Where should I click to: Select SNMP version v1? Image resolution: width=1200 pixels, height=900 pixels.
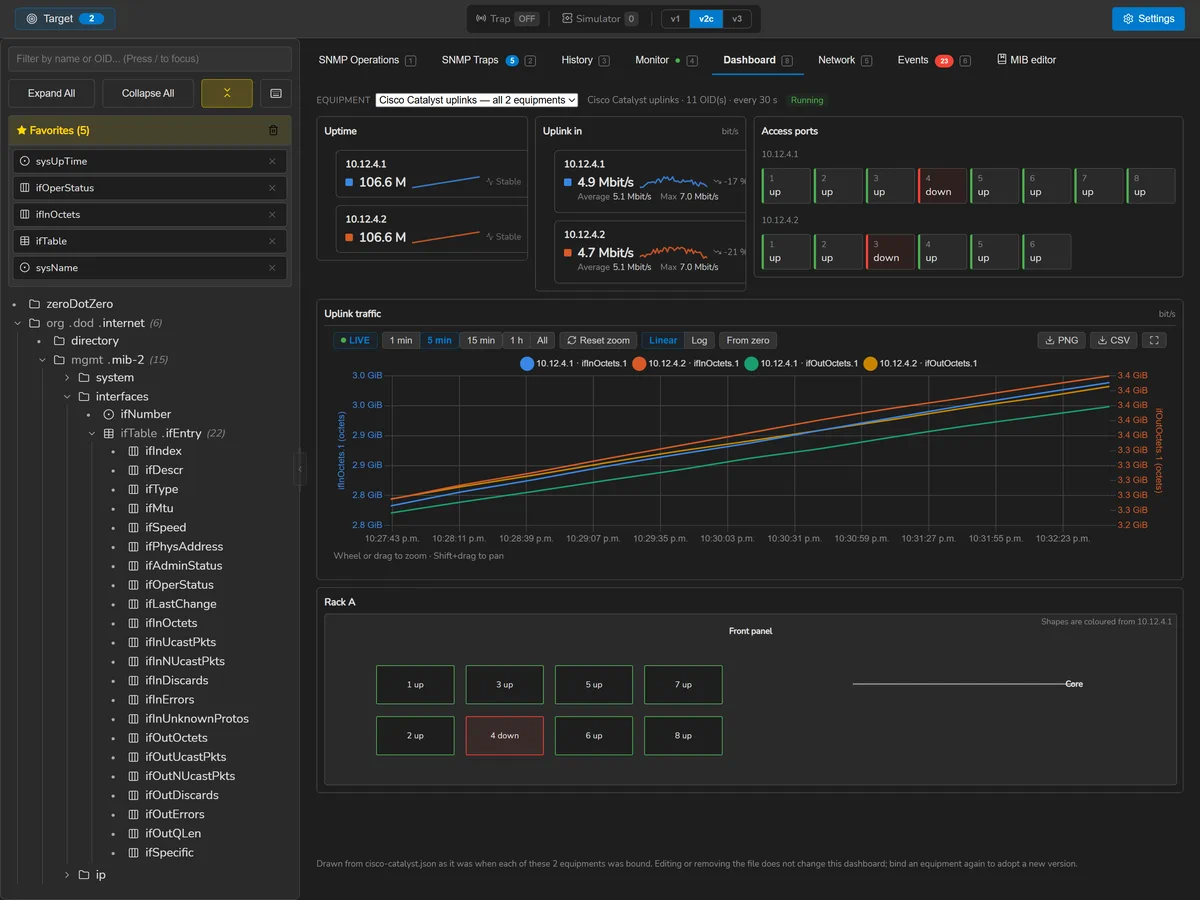pos(675,19)
